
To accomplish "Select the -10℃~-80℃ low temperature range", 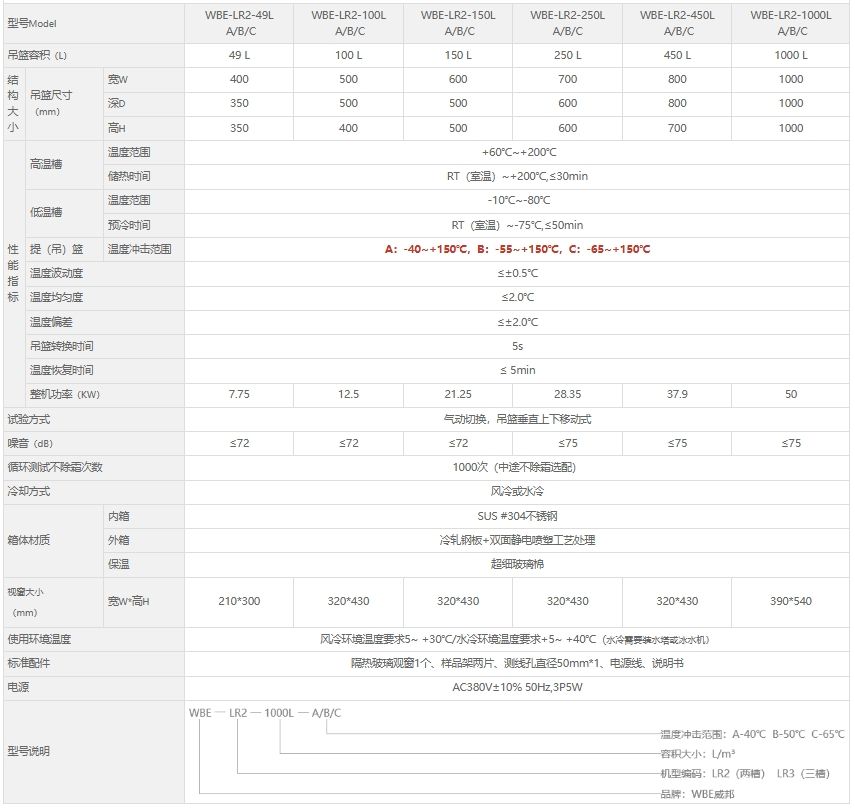I will point(517,200).
